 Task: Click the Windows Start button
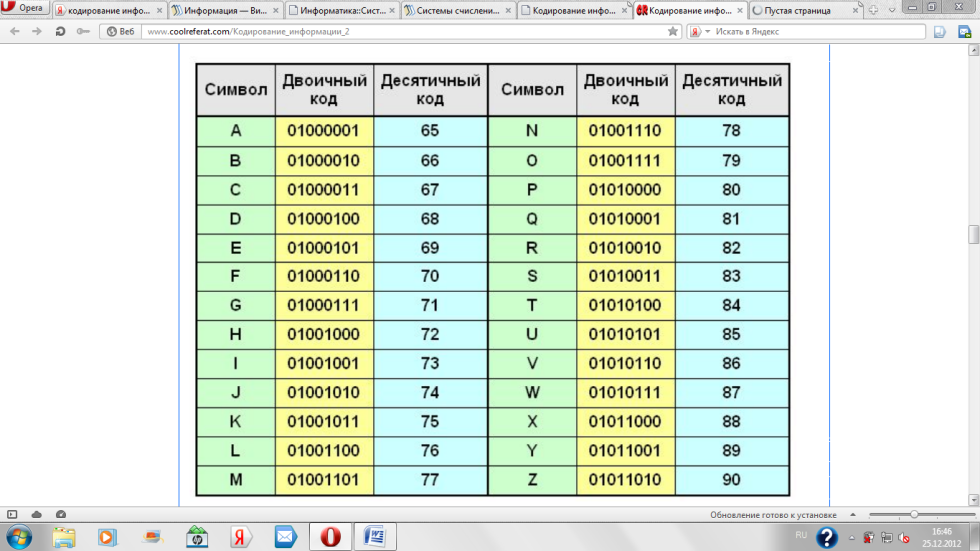click(x=18, y=537)
